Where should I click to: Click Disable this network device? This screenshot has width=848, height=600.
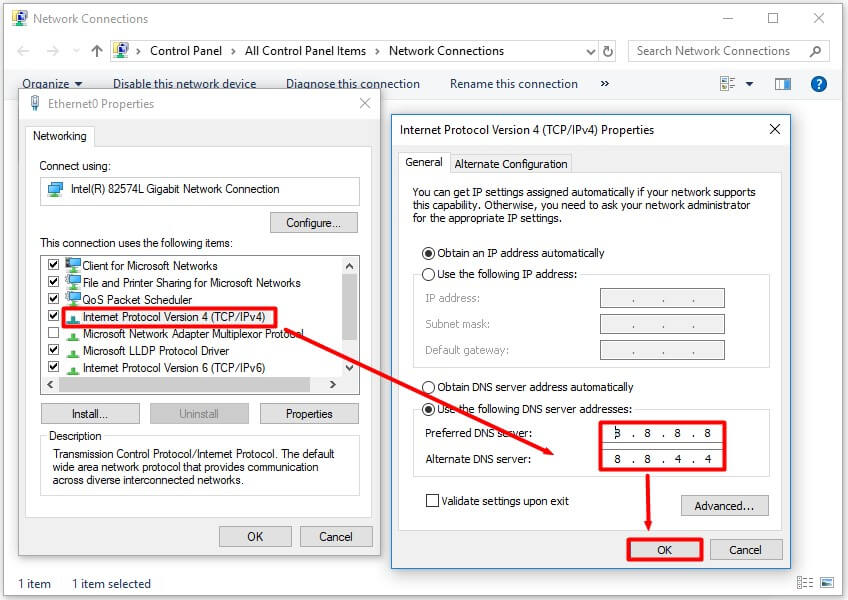(184, 84)
